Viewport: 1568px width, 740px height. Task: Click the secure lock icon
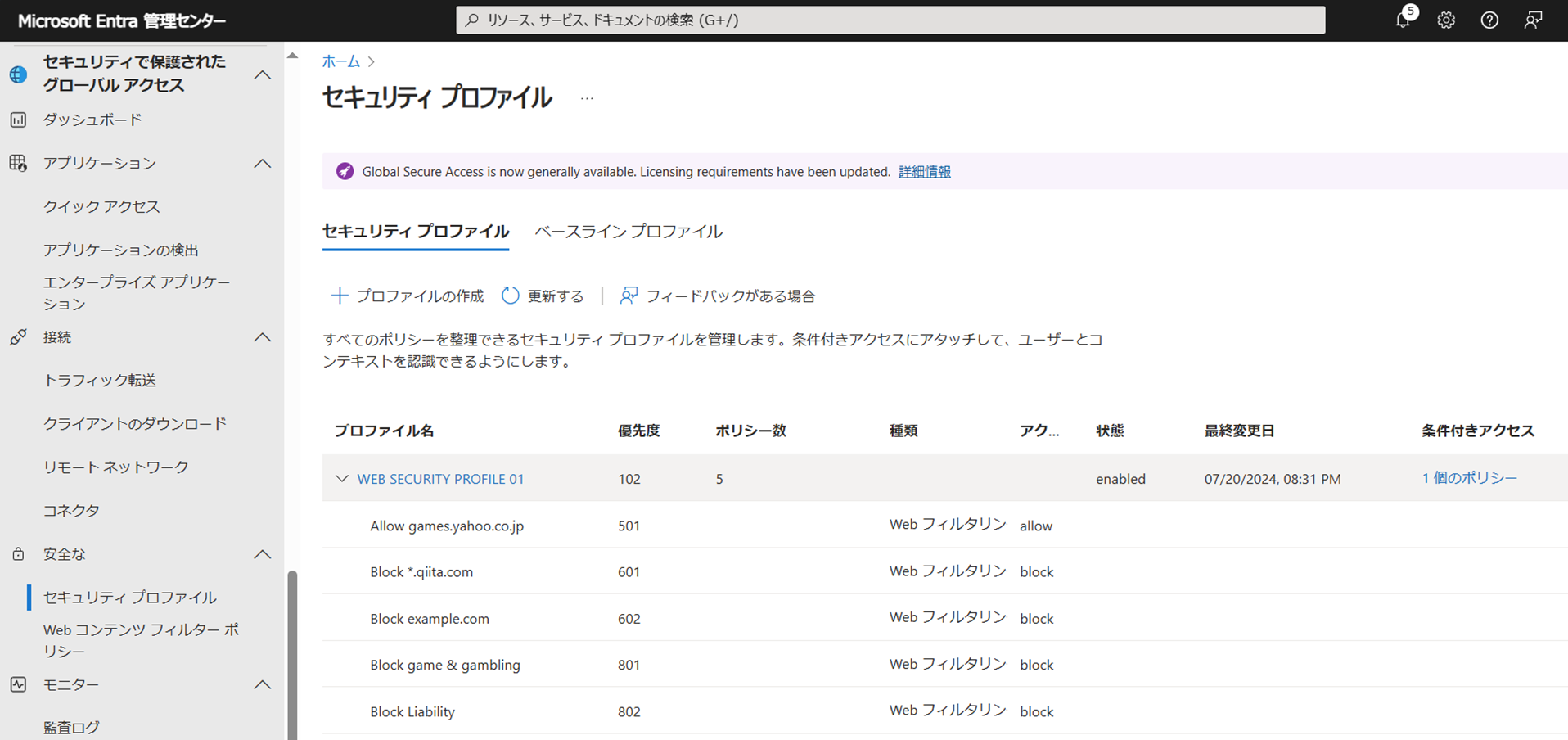click(18, 554)
